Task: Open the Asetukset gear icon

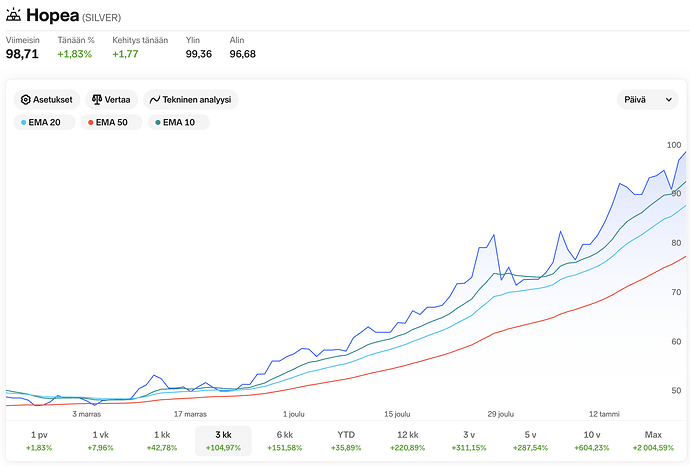Action: [26, 100]
